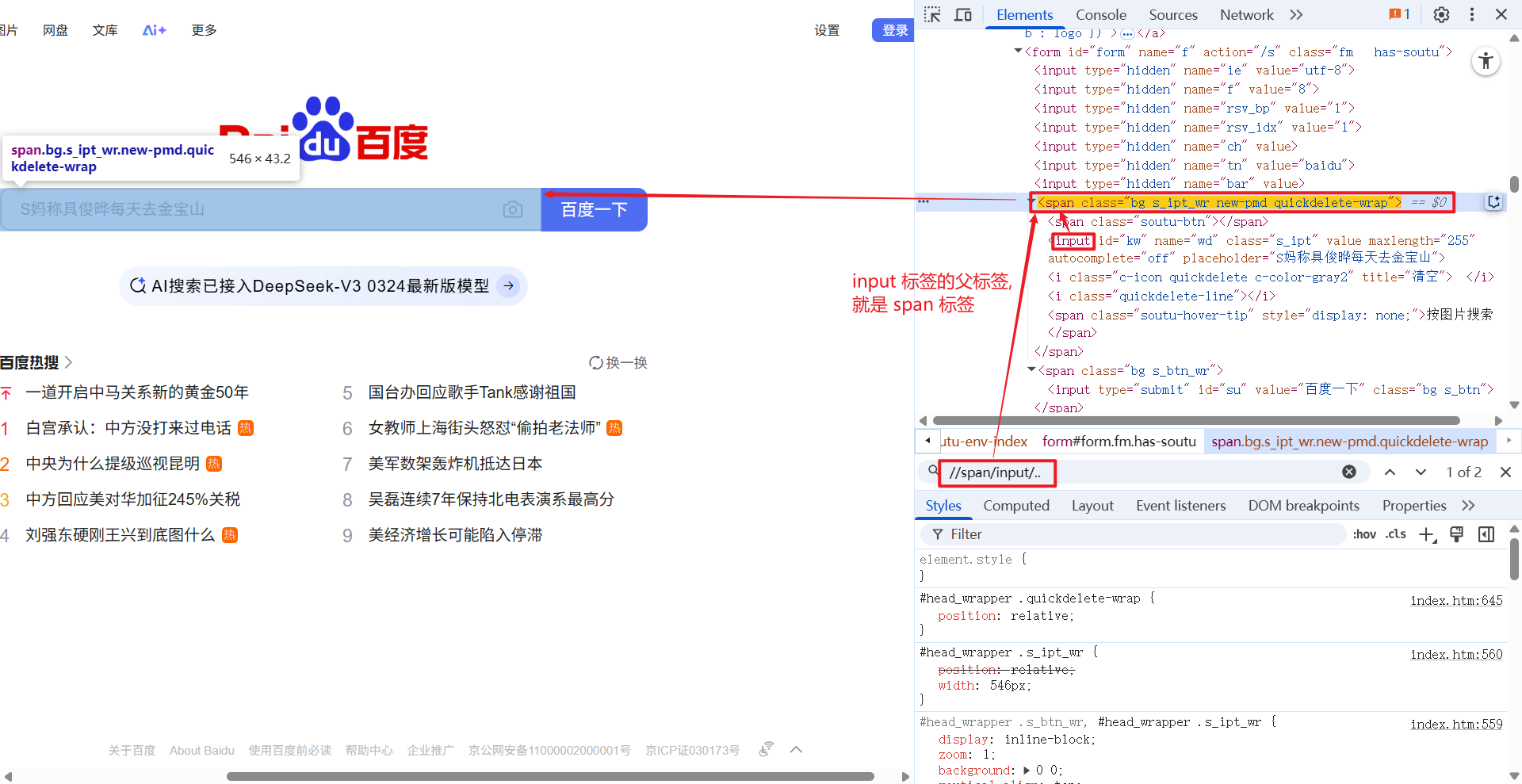The image size is (1522, 784).
Task: Click the back-to-top chevron in footer
Action: pyautogui.click(x=797, y=749)
